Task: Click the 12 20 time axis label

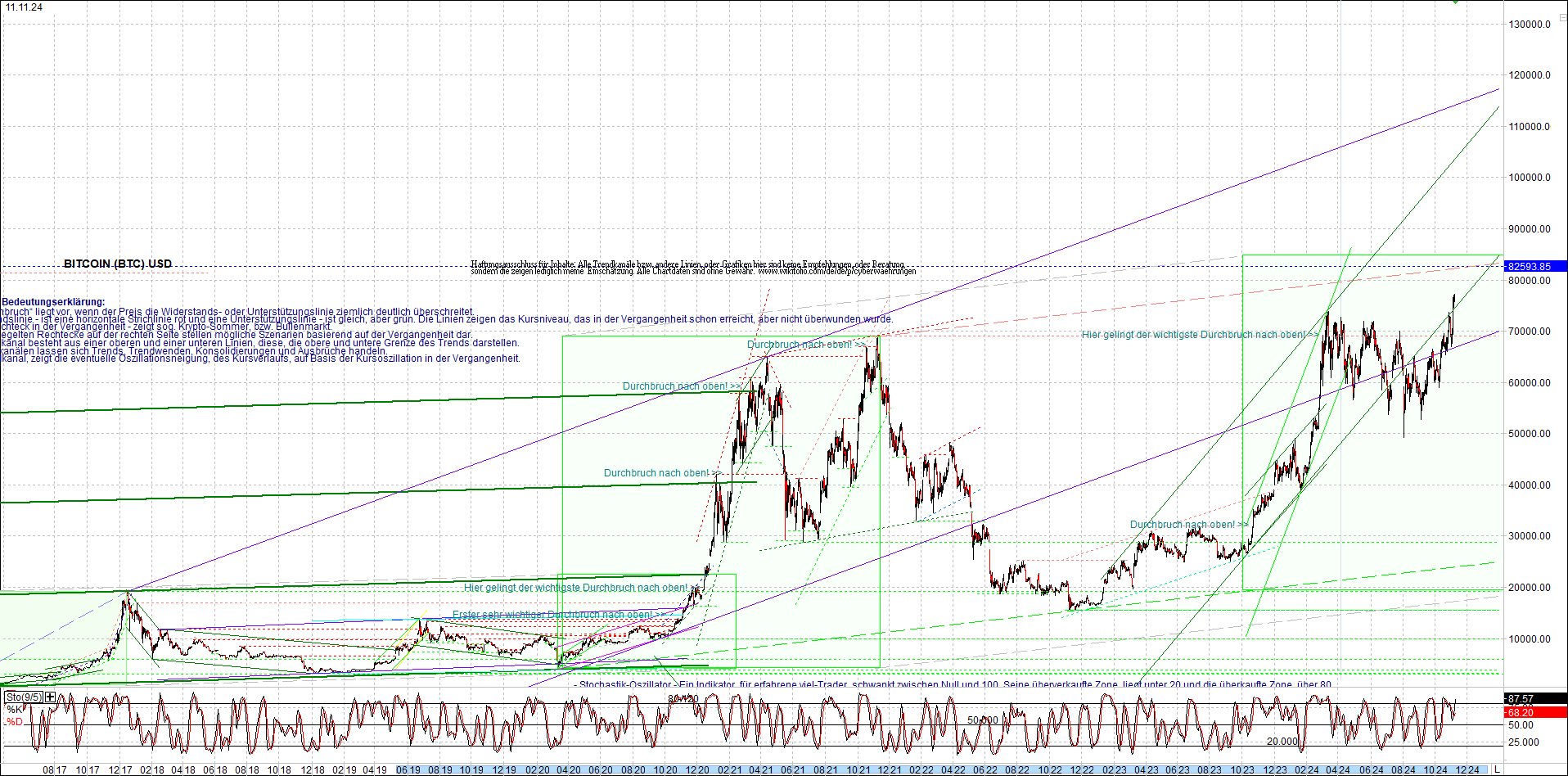Action: 696,770
